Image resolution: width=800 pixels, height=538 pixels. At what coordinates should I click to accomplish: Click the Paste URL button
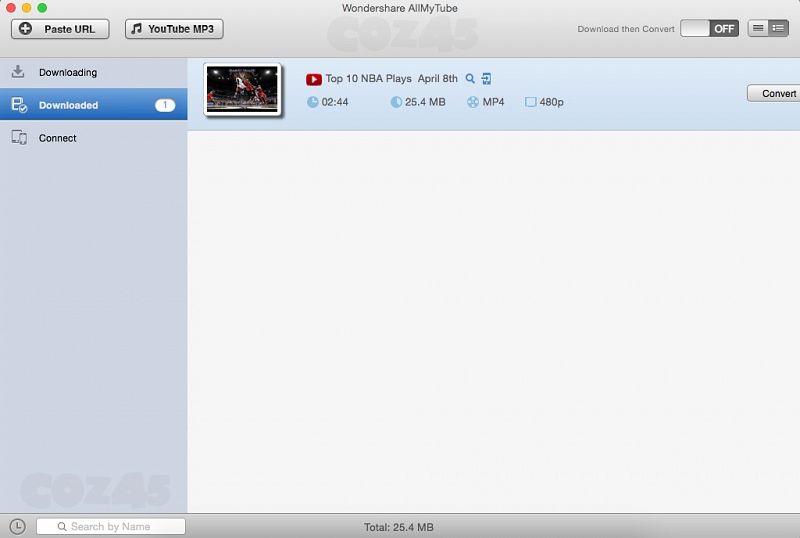click(60, 29)
